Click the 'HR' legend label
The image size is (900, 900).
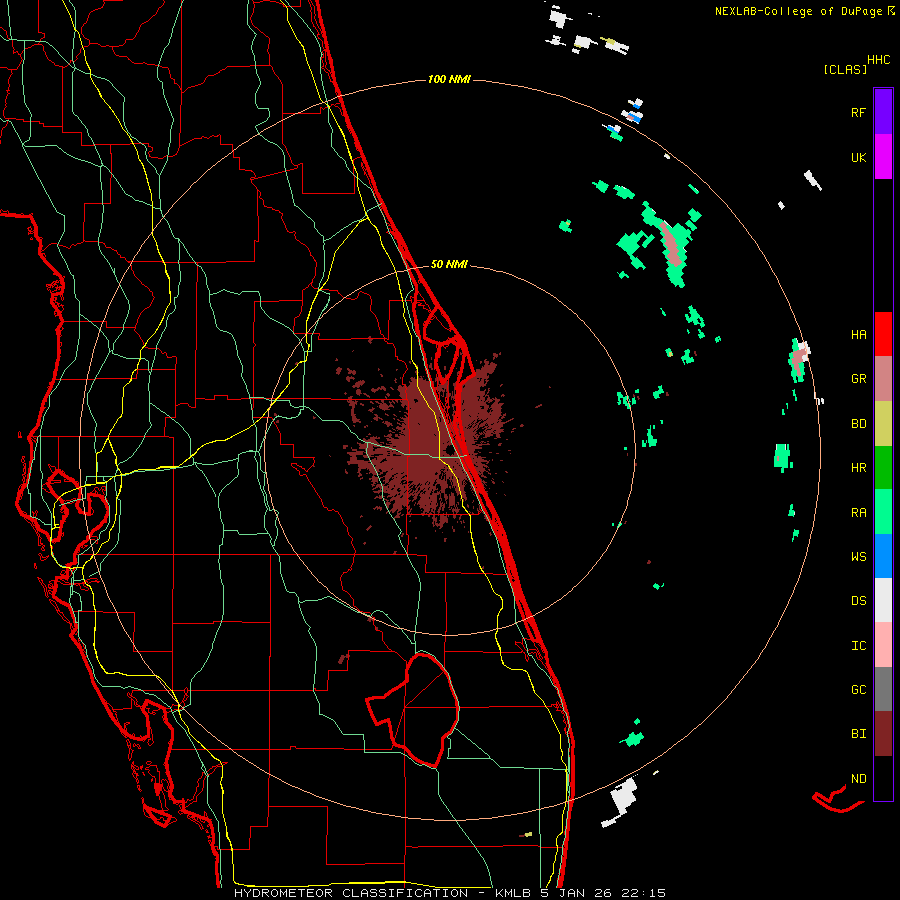[858, 468]
